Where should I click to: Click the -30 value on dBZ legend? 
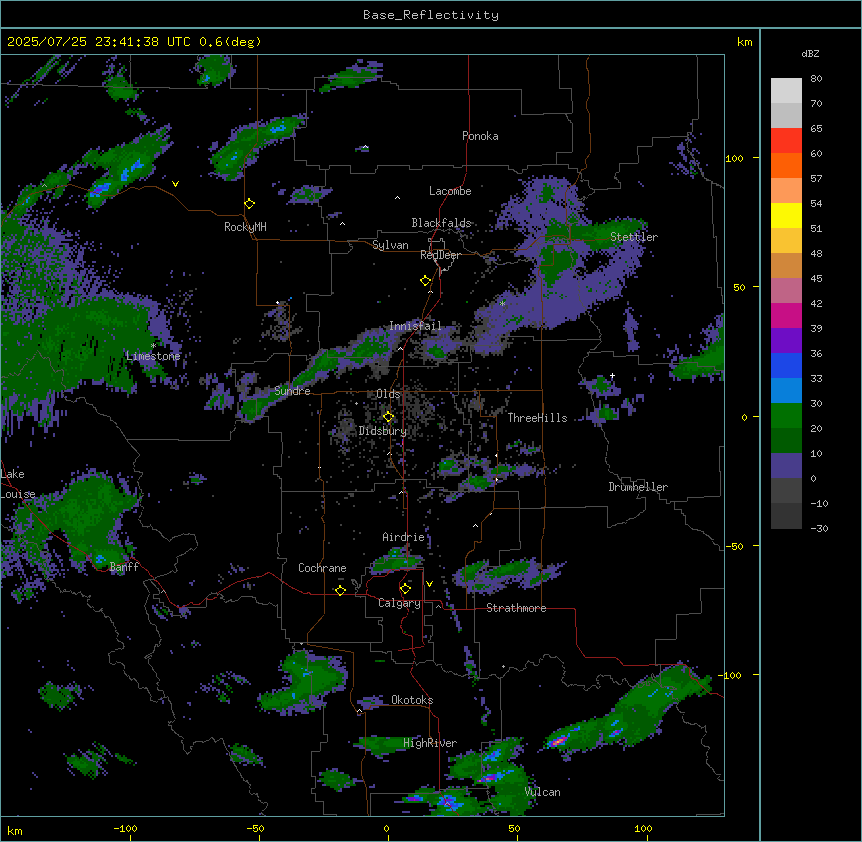click(x=819, y=528)
